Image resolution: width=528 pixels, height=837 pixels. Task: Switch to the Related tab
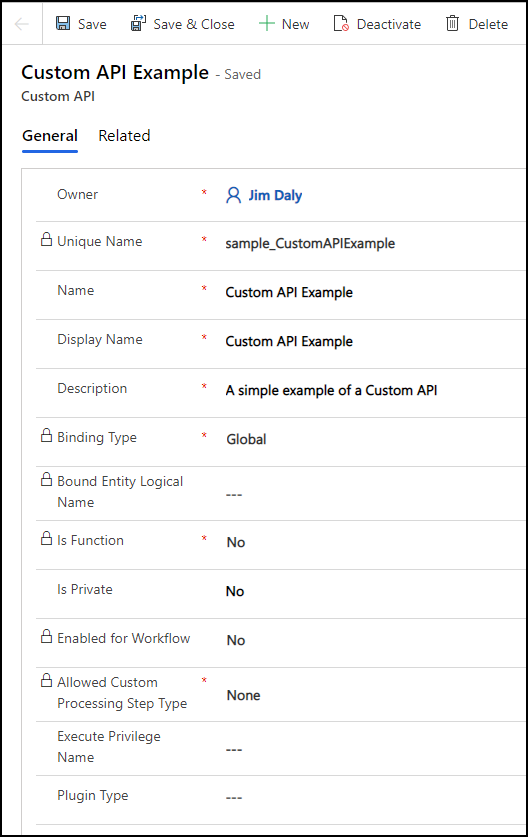click(124, 136)
